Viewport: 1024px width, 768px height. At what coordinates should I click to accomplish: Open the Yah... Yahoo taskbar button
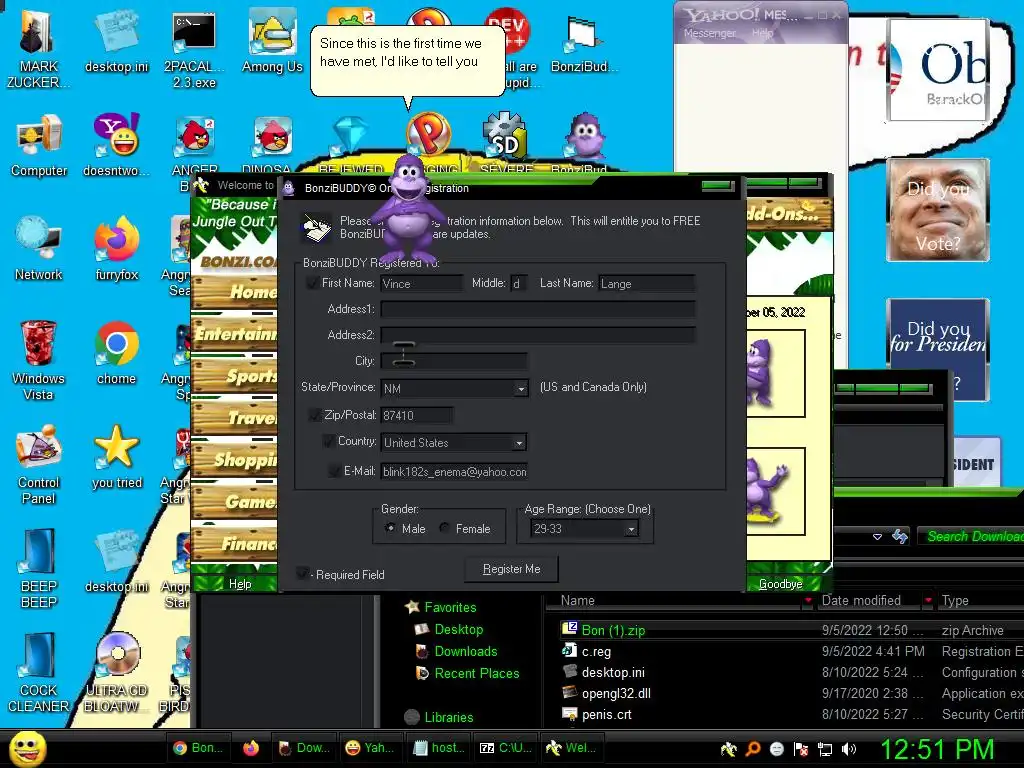(x=369, y=748)
